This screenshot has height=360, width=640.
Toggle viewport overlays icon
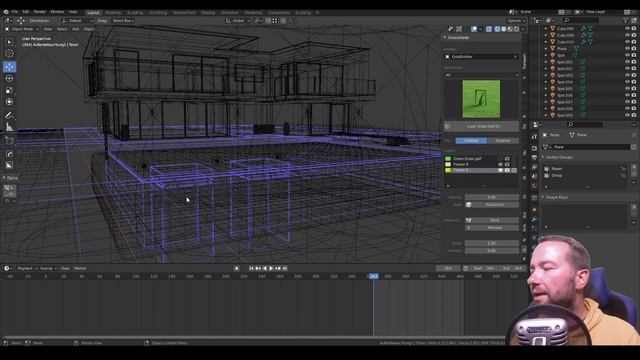tap(474, 29)
